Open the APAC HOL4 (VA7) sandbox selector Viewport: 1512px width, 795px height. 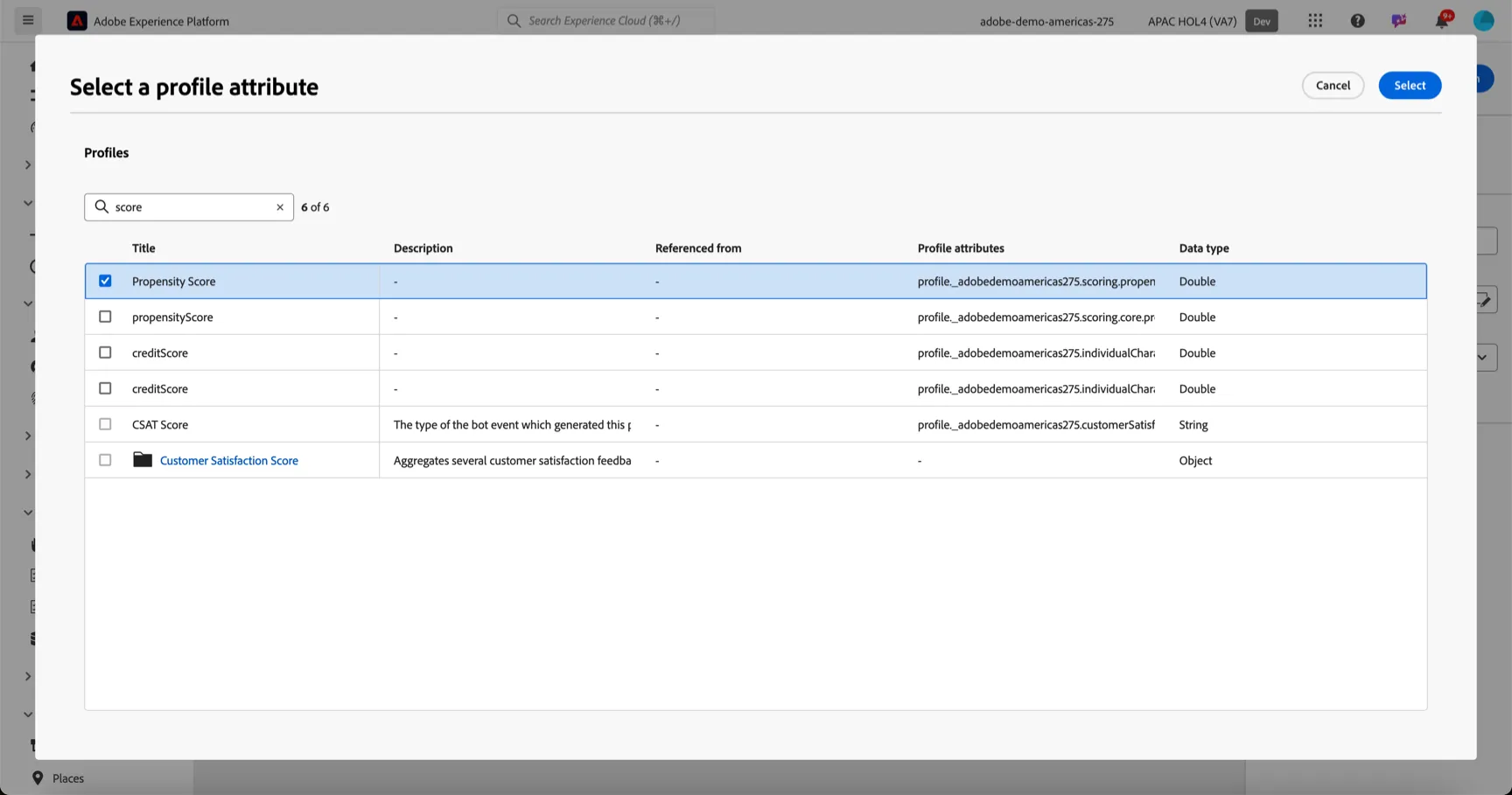(1192, 21)
